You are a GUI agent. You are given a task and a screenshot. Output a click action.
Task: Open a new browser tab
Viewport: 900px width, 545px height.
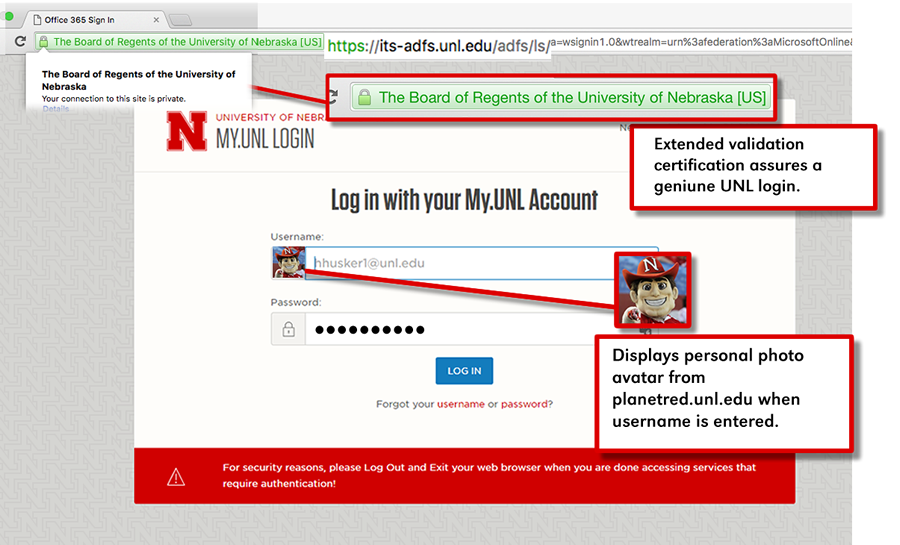click(x=180, y=20)
